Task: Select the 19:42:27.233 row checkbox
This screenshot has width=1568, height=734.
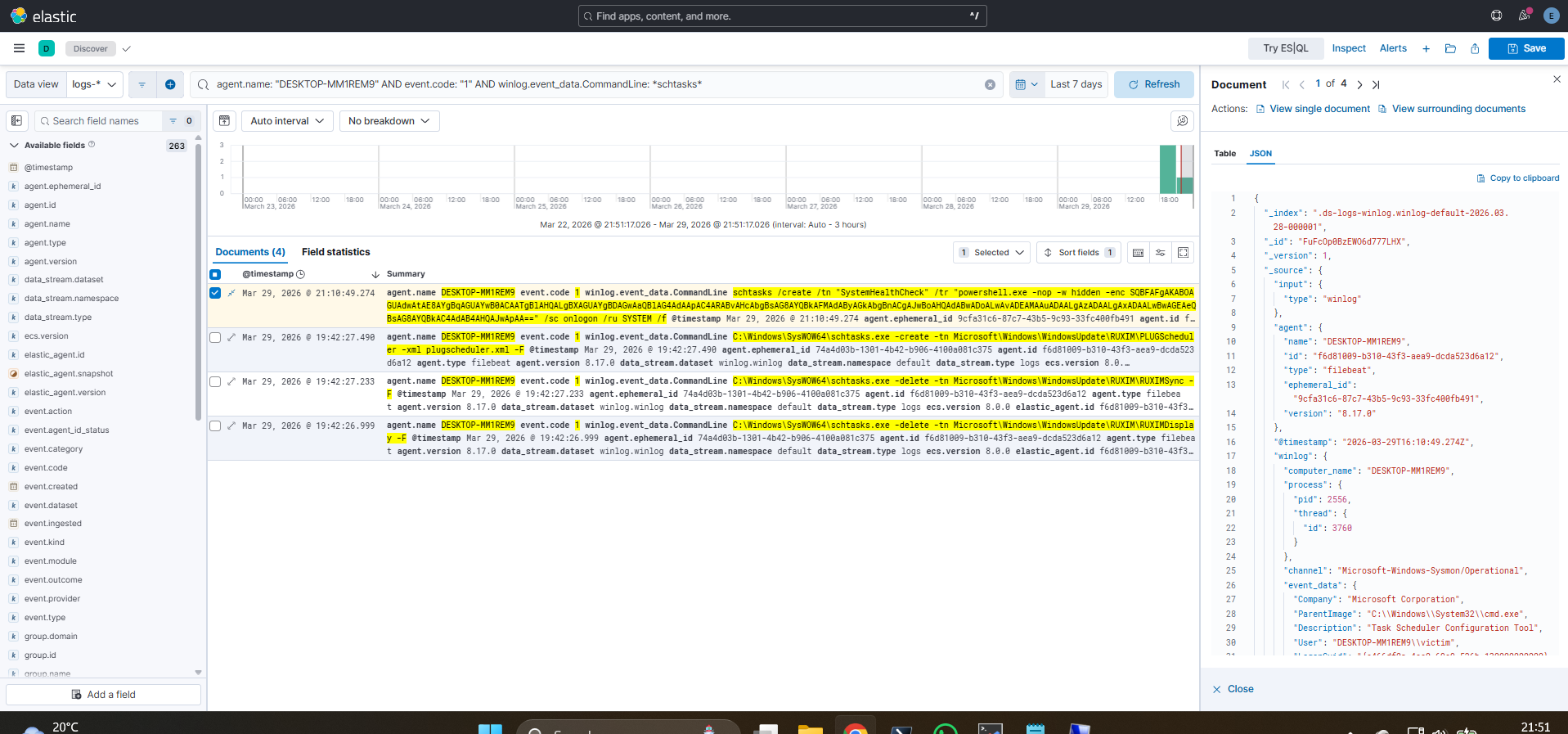Action: [x=215, y=381]
